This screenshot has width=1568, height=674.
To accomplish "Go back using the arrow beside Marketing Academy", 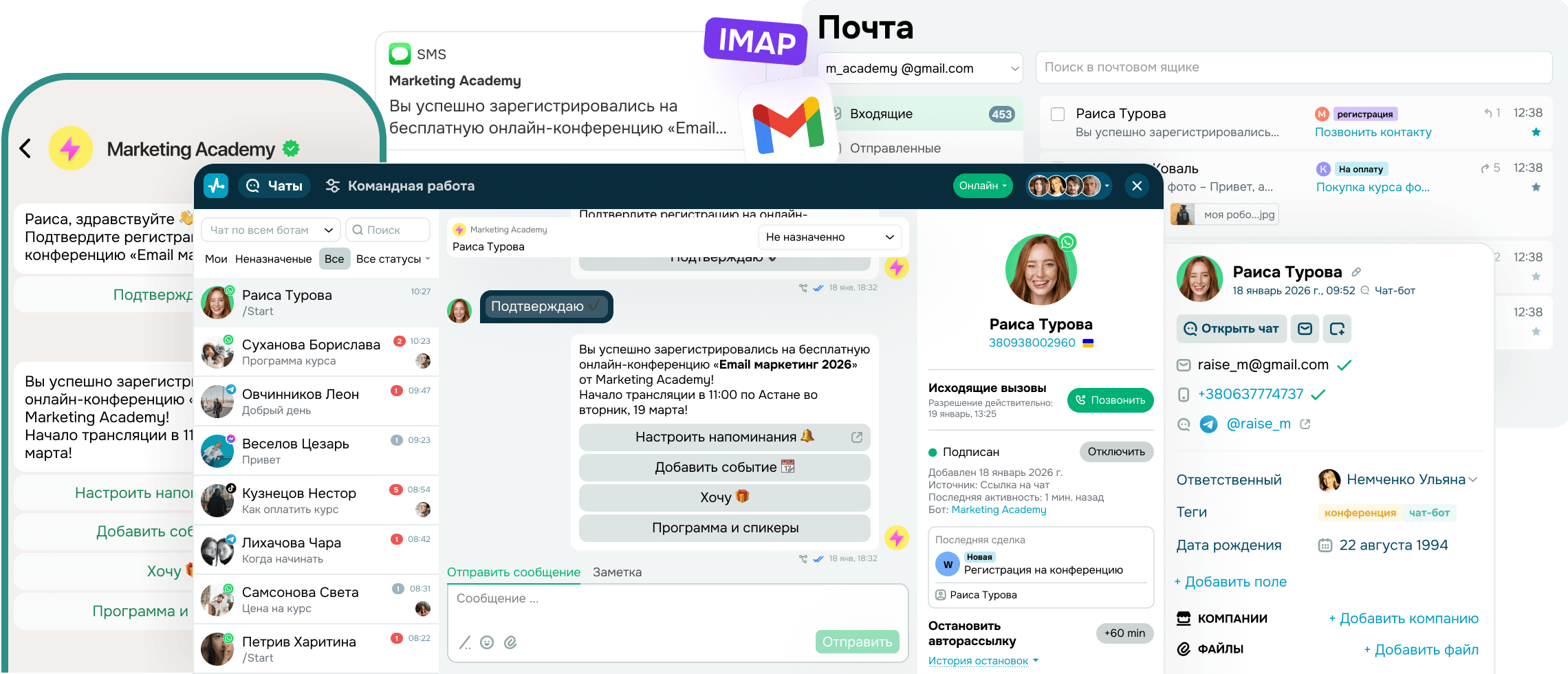I will pos(25,148).
